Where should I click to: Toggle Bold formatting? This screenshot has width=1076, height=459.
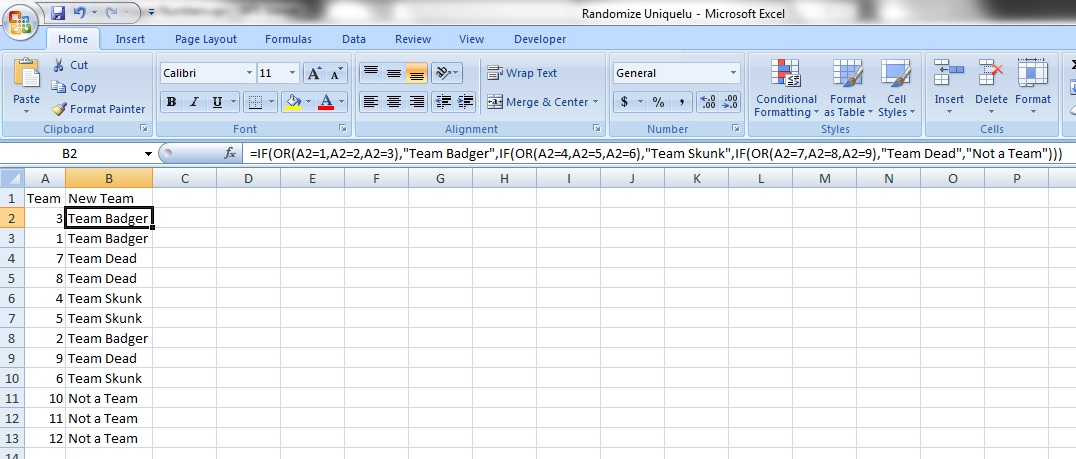pos(171,102)
